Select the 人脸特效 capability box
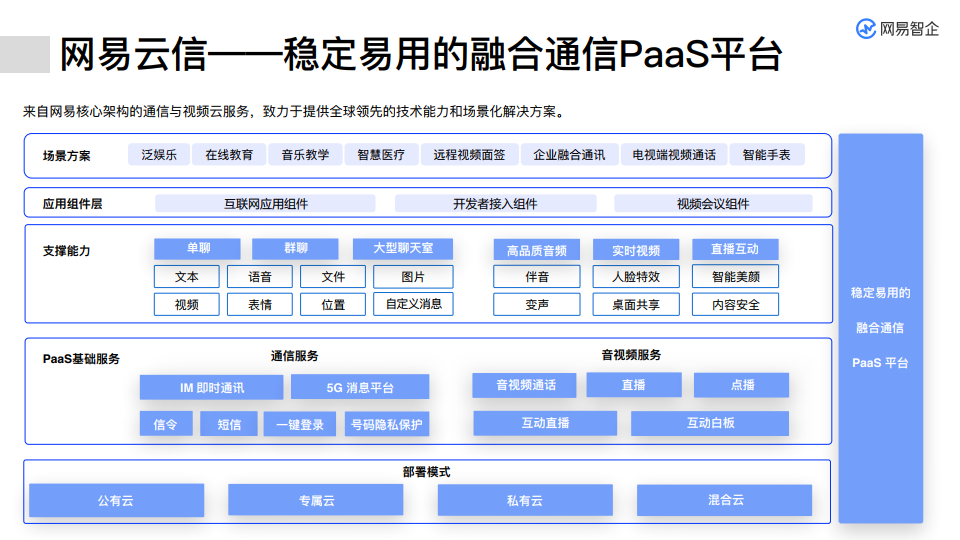 636,277
